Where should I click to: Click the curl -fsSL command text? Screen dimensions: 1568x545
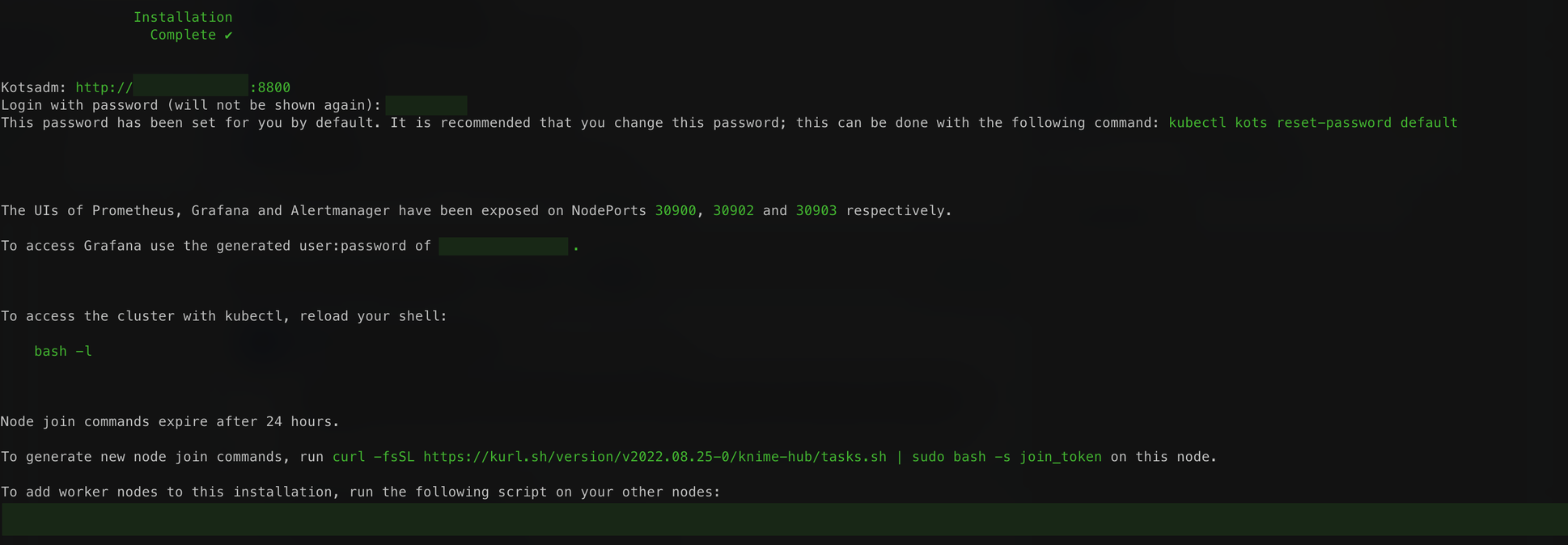coord(373,457)
